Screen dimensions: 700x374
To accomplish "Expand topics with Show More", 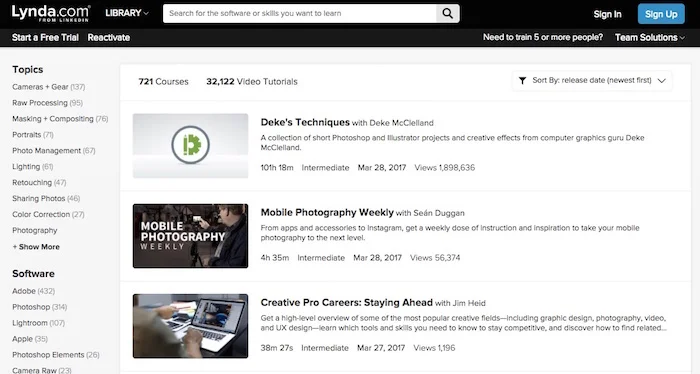I will coord(36,247).
